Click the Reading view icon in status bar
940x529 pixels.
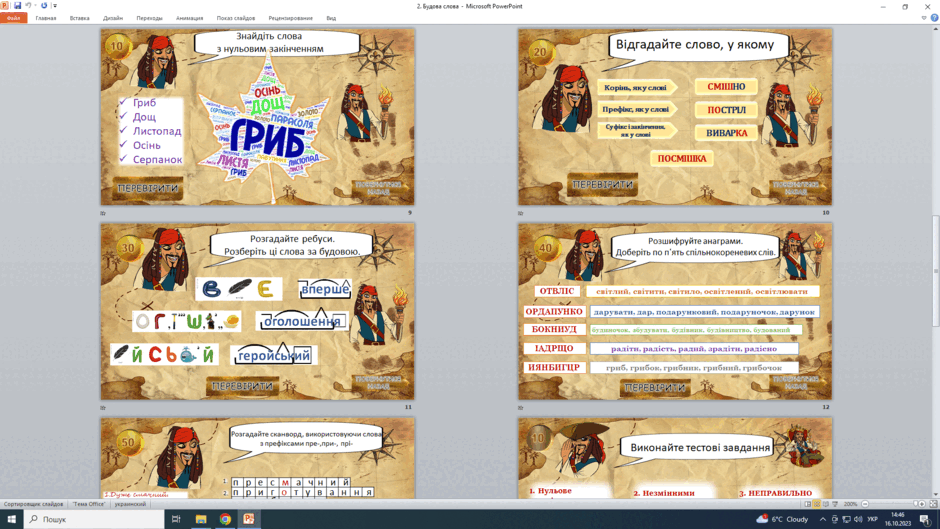tap(825, 504)
